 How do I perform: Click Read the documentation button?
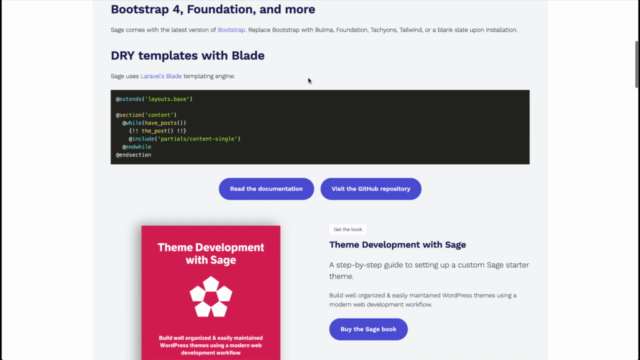pyautogui.click(x=266, y=189)
